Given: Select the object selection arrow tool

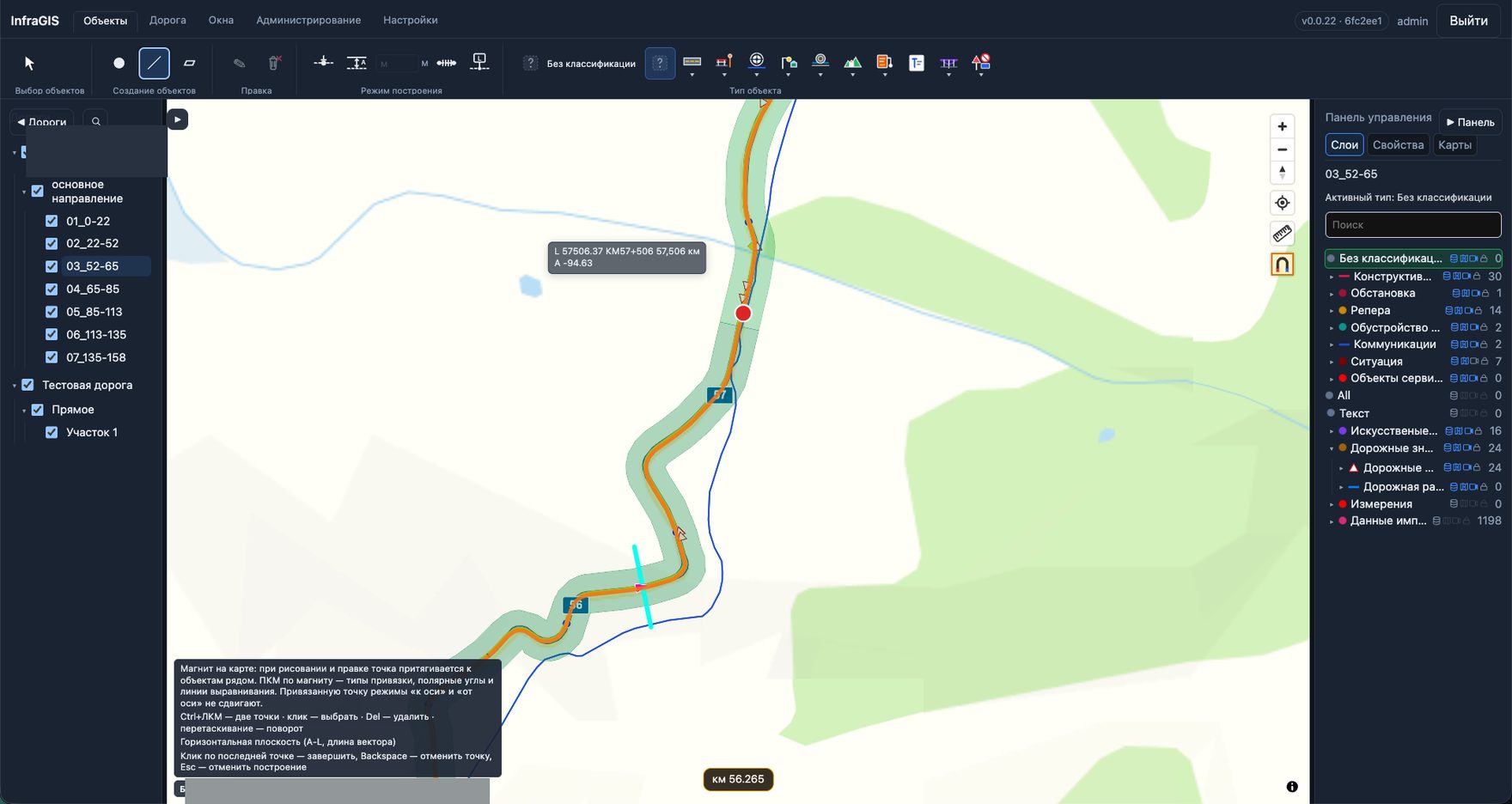Looking at the screenshot, I should (30, 63).
